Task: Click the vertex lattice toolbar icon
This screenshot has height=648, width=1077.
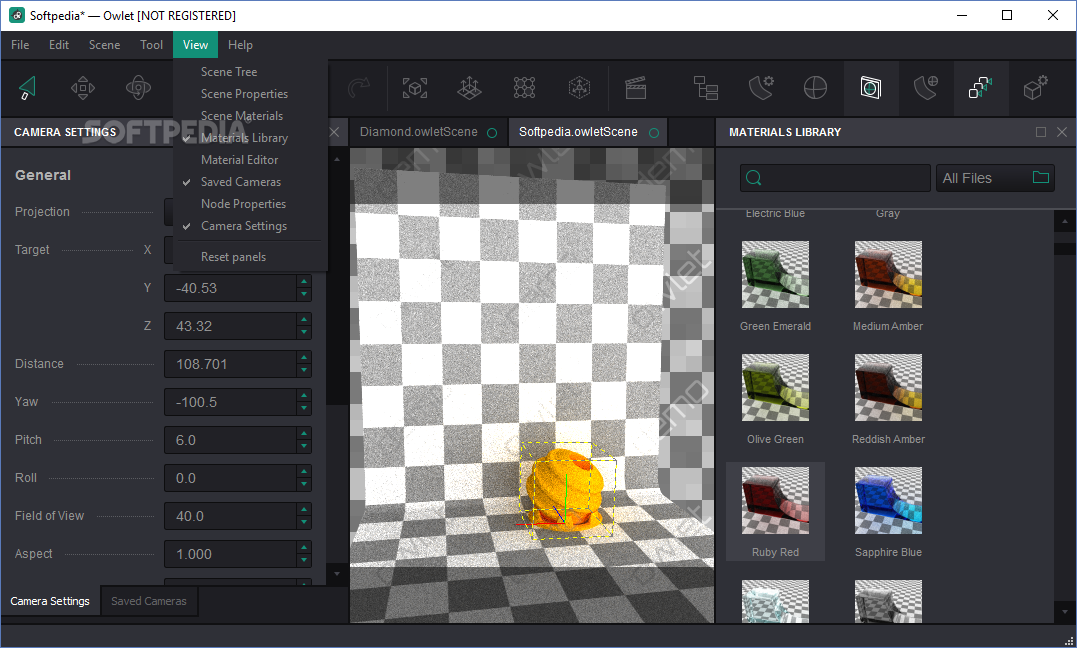Action: (525, 88)
